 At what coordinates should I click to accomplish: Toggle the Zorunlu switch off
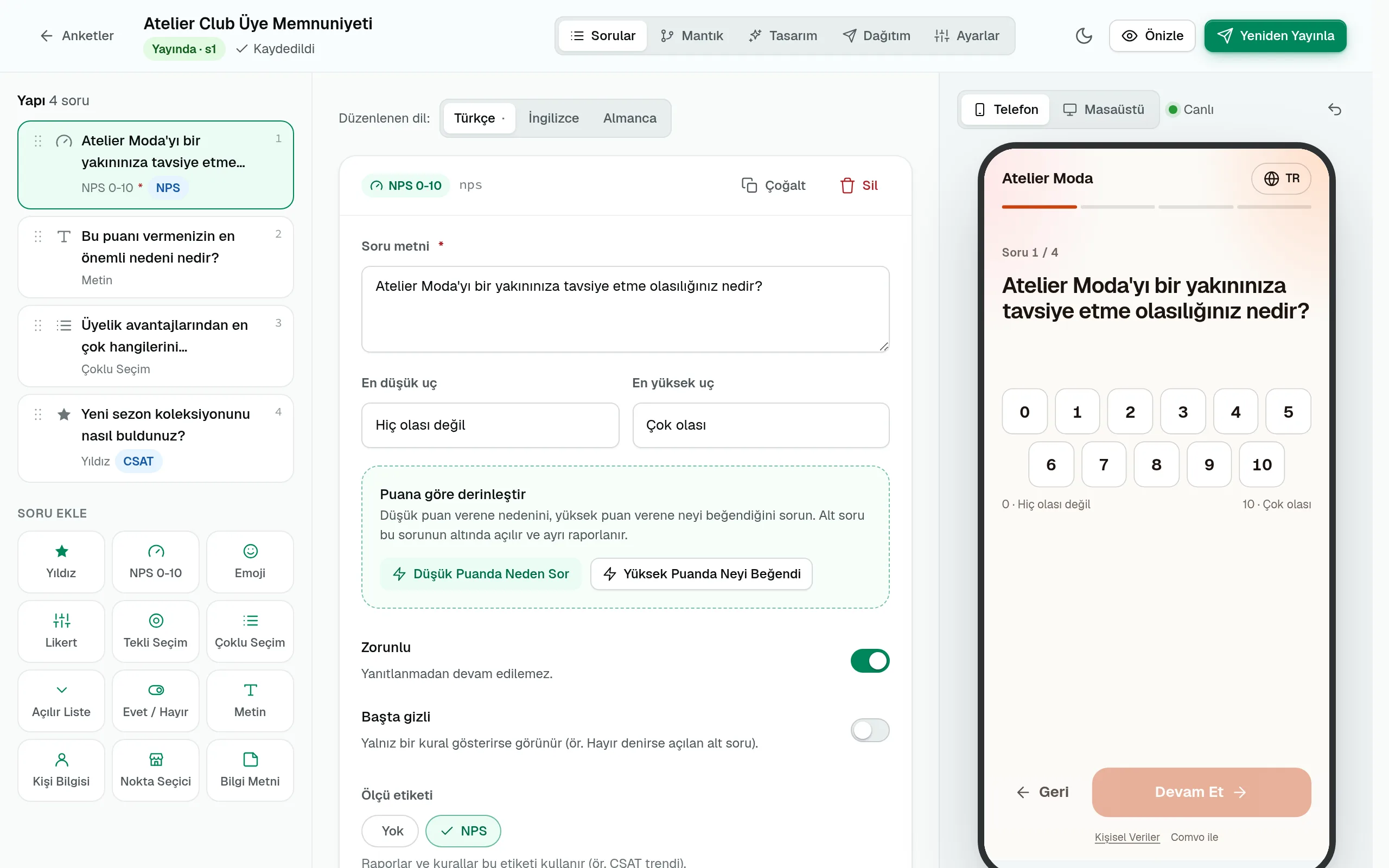click(x=870, y=661)
